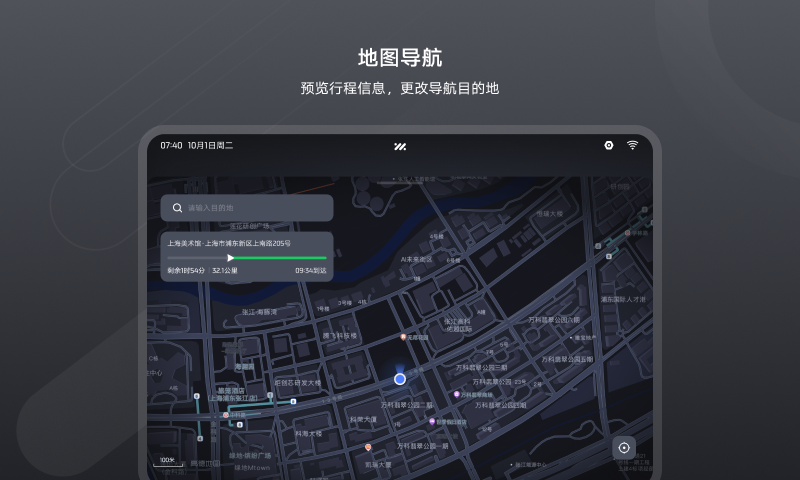
Task: Tap the logo icon at top center
Action: [400, 146]
